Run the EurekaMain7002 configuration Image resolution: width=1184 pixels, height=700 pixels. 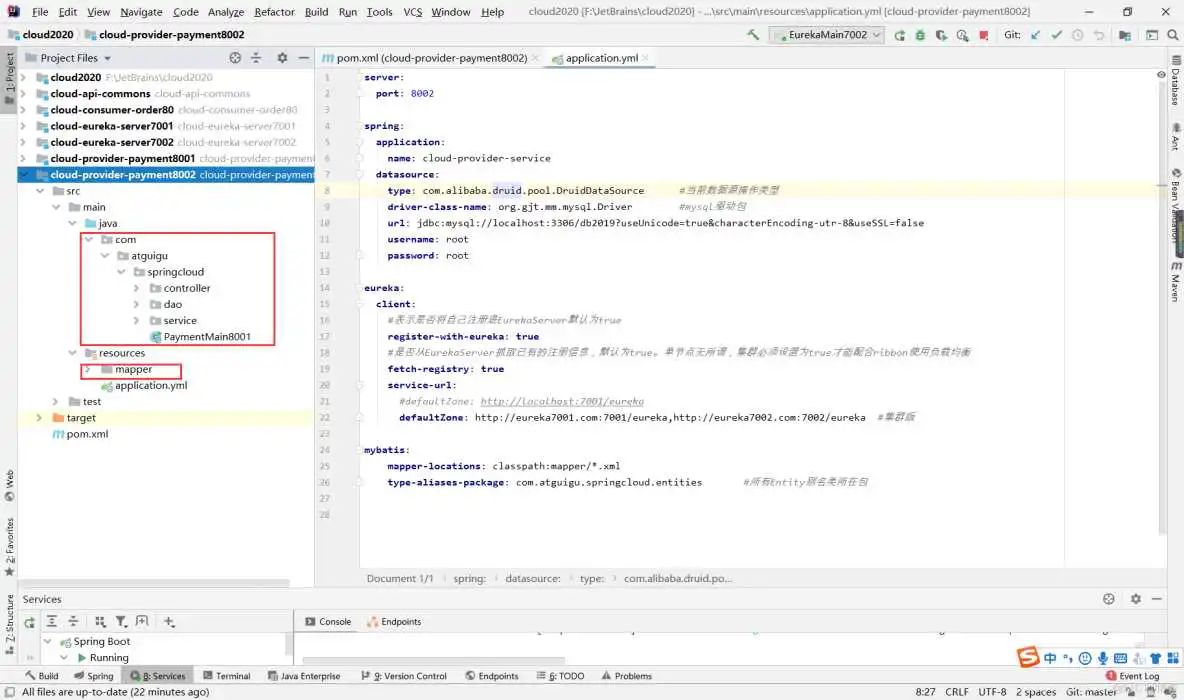899,34
